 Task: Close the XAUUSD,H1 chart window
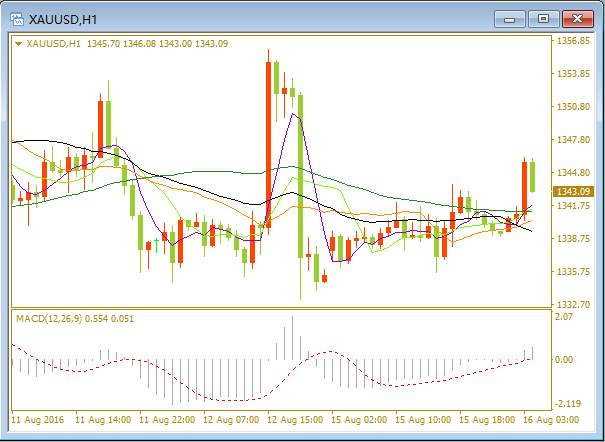pyautogui.click(x=577, y=19)
